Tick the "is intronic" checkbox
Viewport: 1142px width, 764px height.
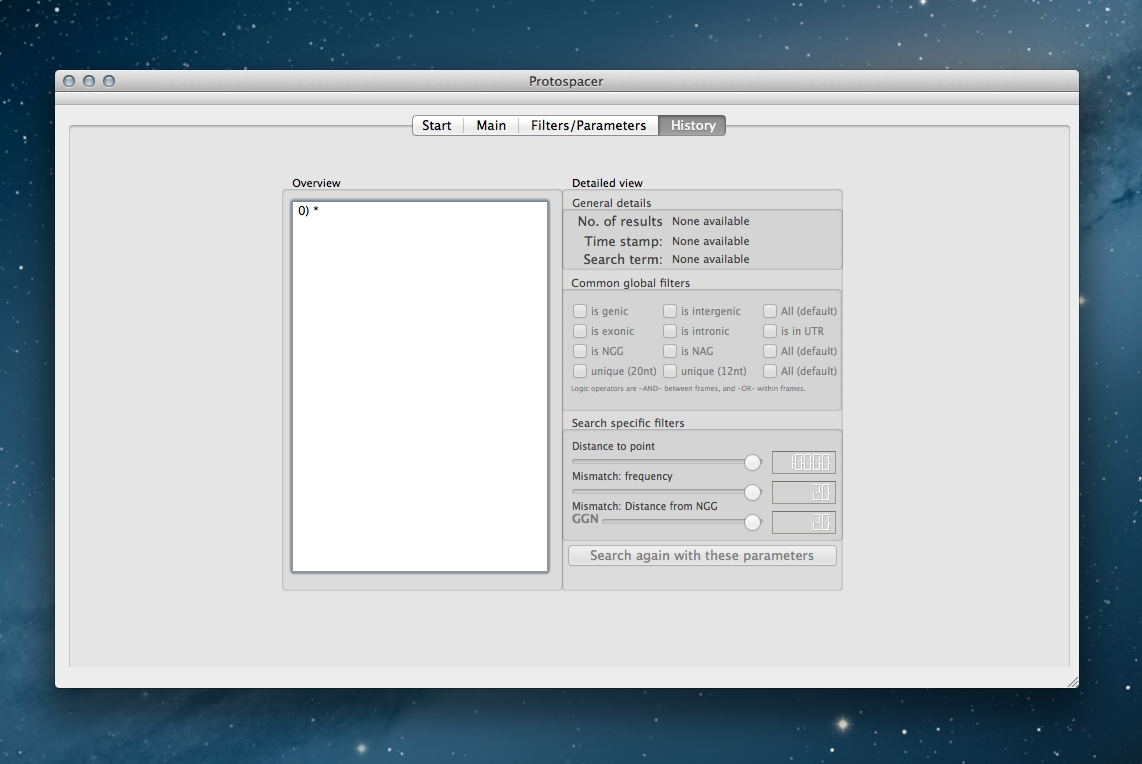pyautogui.click(x=670, y=331)
